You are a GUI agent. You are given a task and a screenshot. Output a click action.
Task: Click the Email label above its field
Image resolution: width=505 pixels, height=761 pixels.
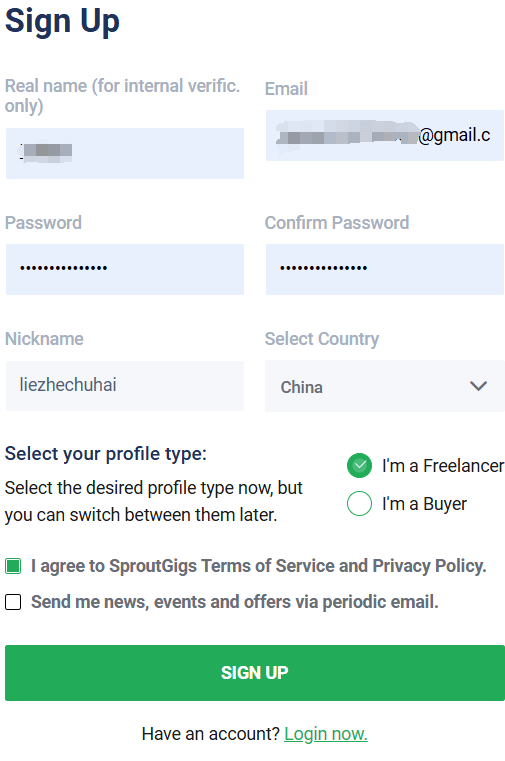(286, 89)
